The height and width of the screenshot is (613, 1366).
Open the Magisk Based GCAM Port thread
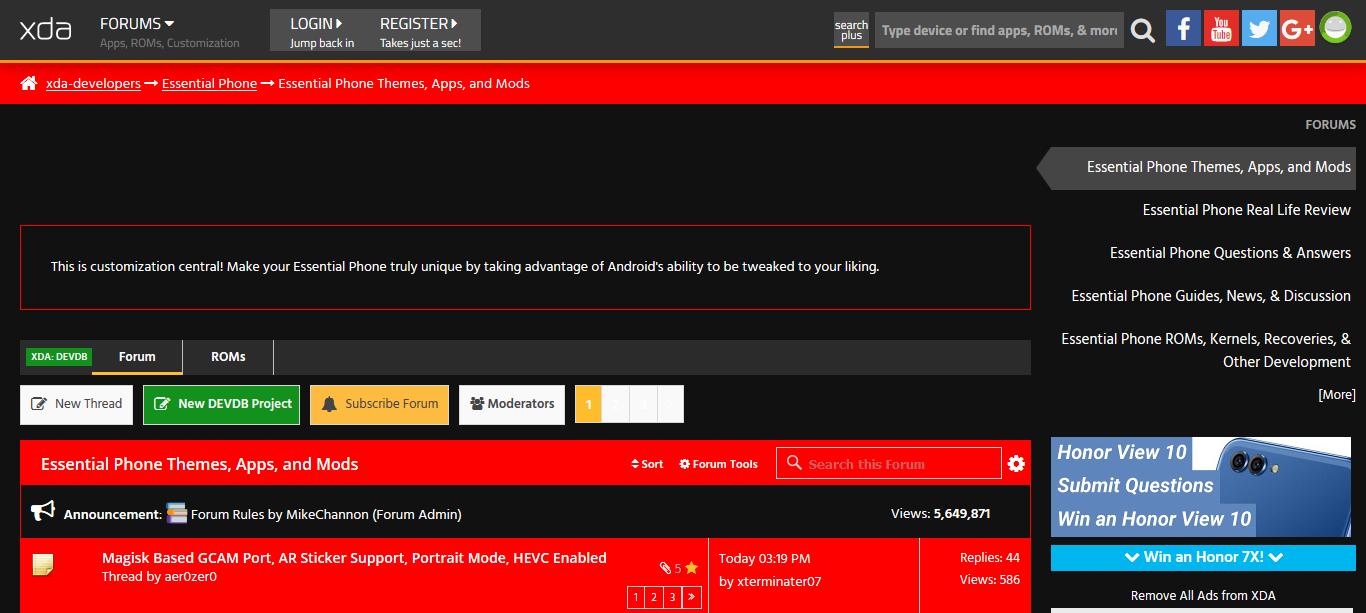coord(354,558)
